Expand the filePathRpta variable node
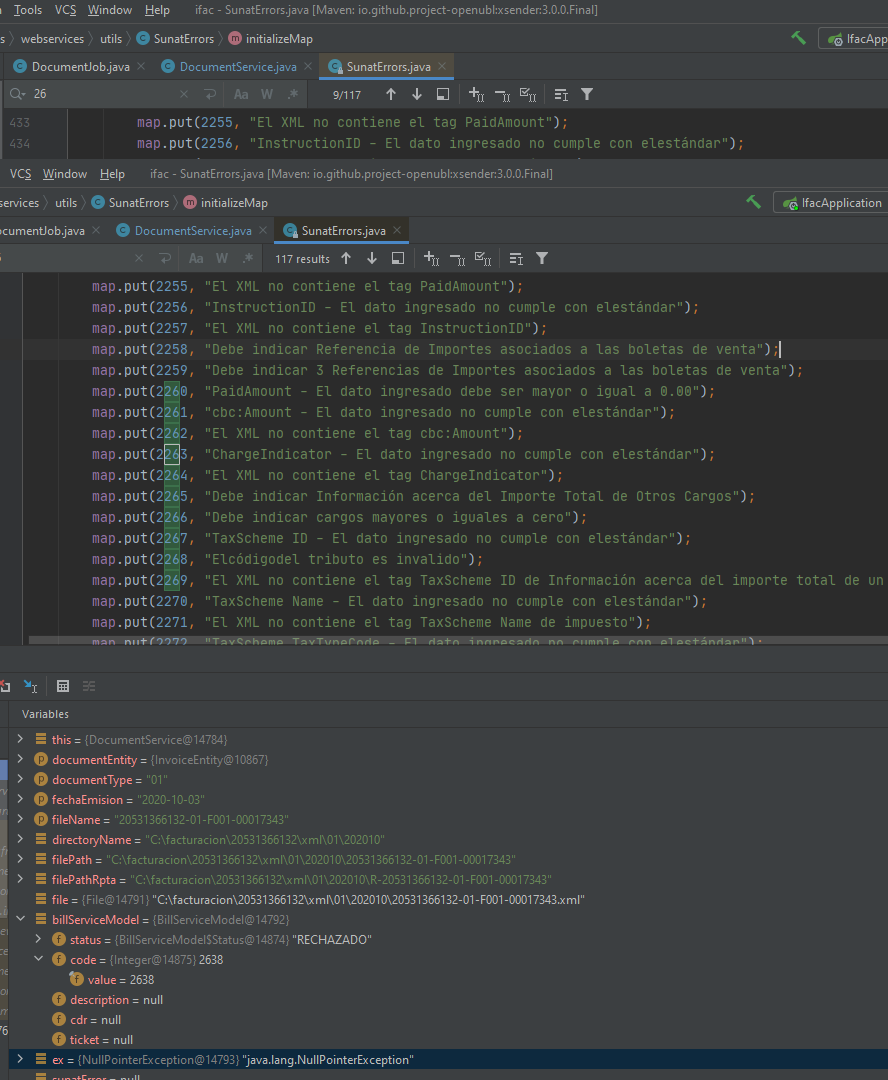 tap(21, 879)
